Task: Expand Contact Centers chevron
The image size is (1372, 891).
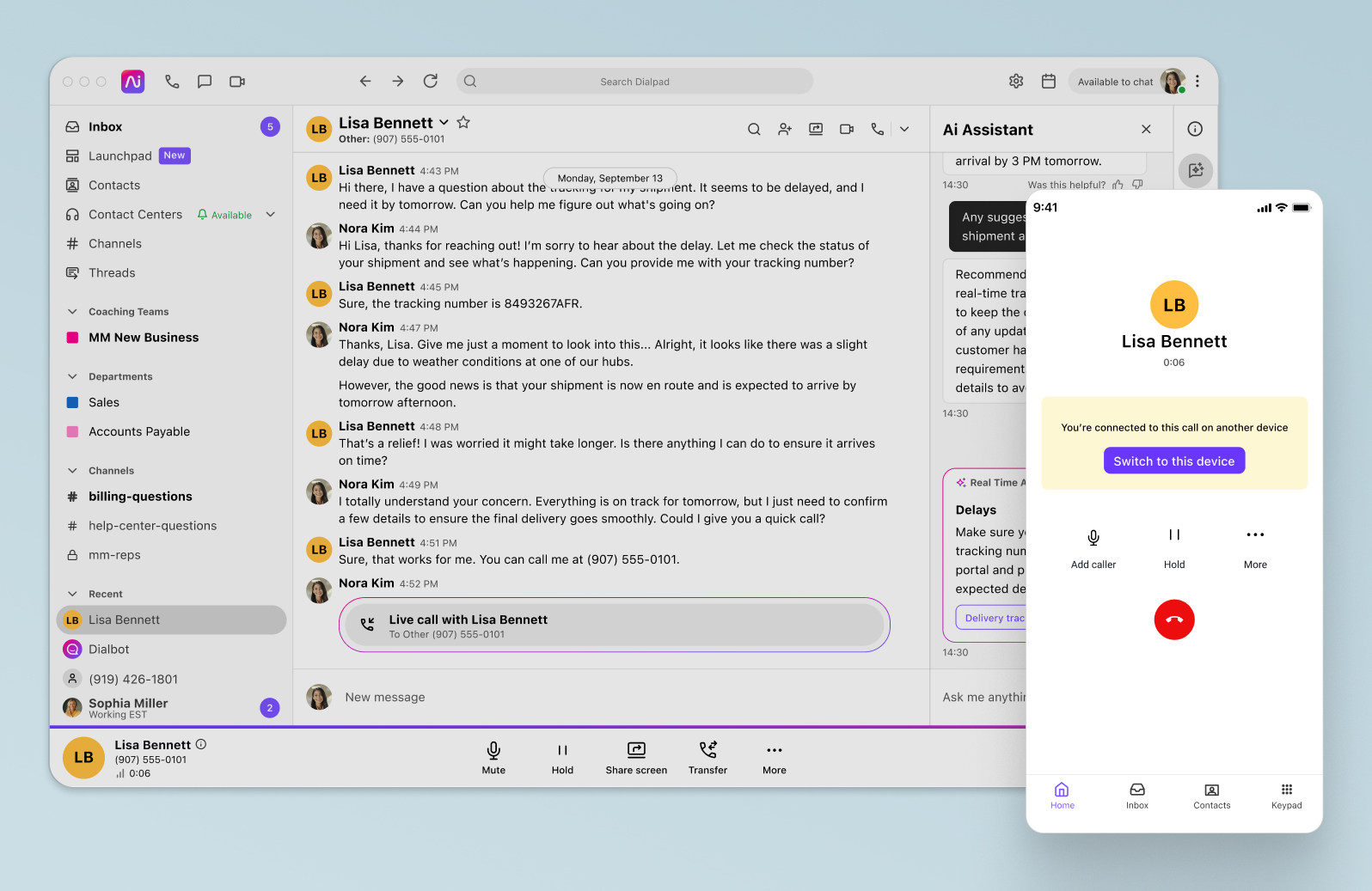Action: click(x=271, y=214)
